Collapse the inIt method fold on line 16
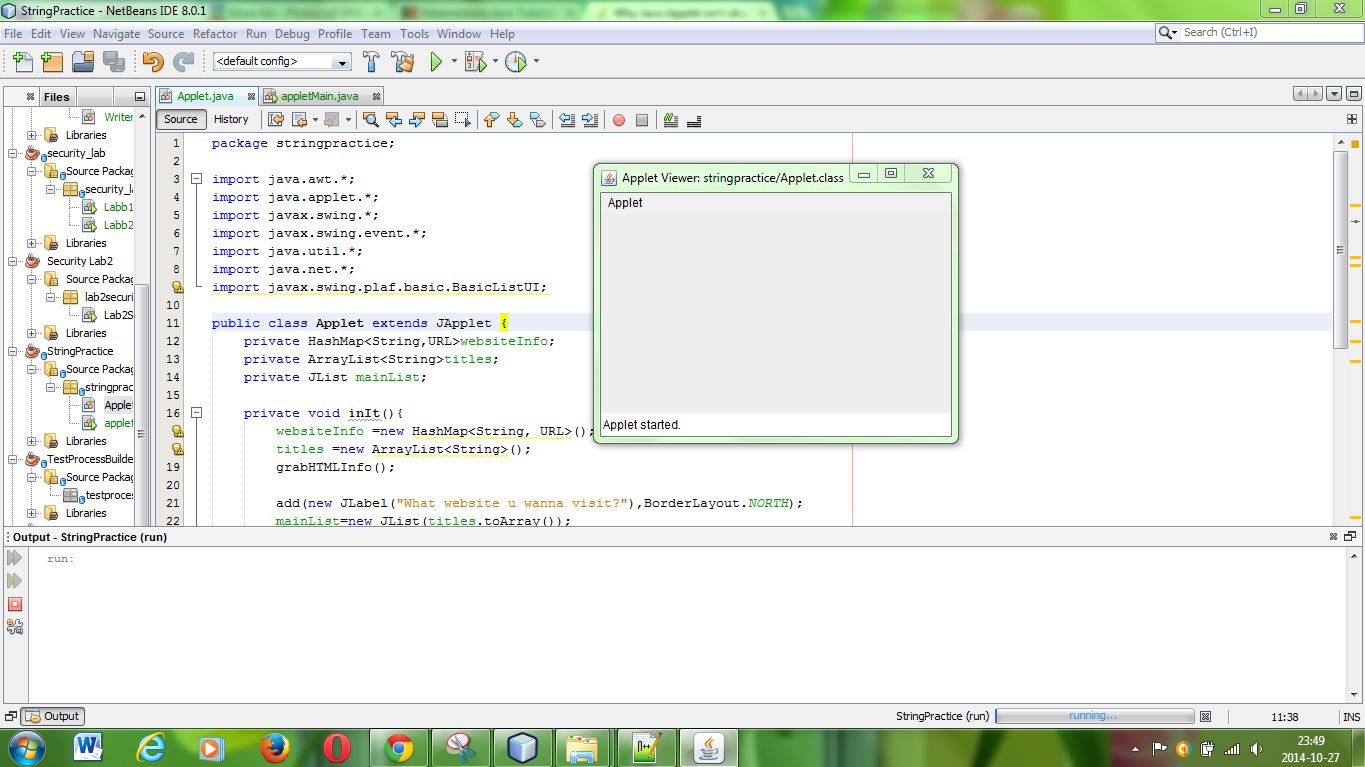This screenshot has height=767, width=1365. [196, 413]
